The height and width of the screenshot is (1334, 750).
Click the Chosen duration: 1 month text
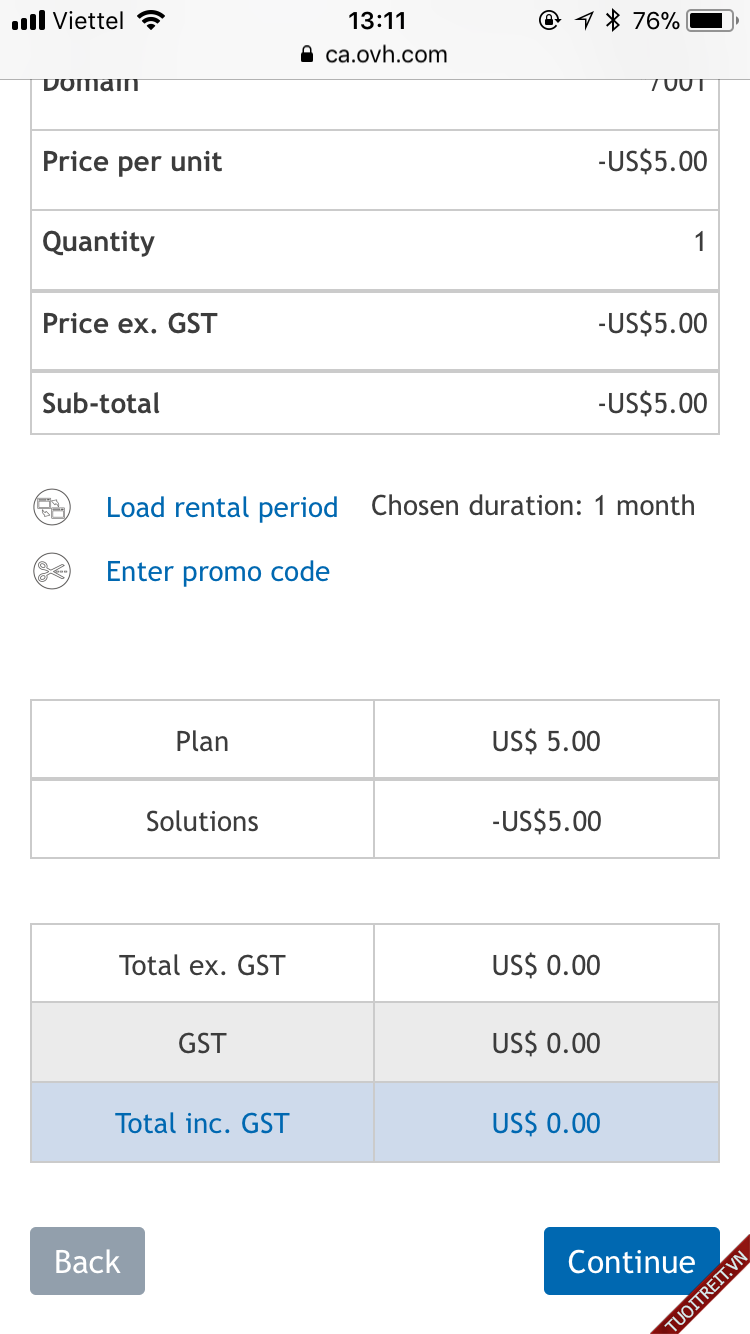pos(533,506)
